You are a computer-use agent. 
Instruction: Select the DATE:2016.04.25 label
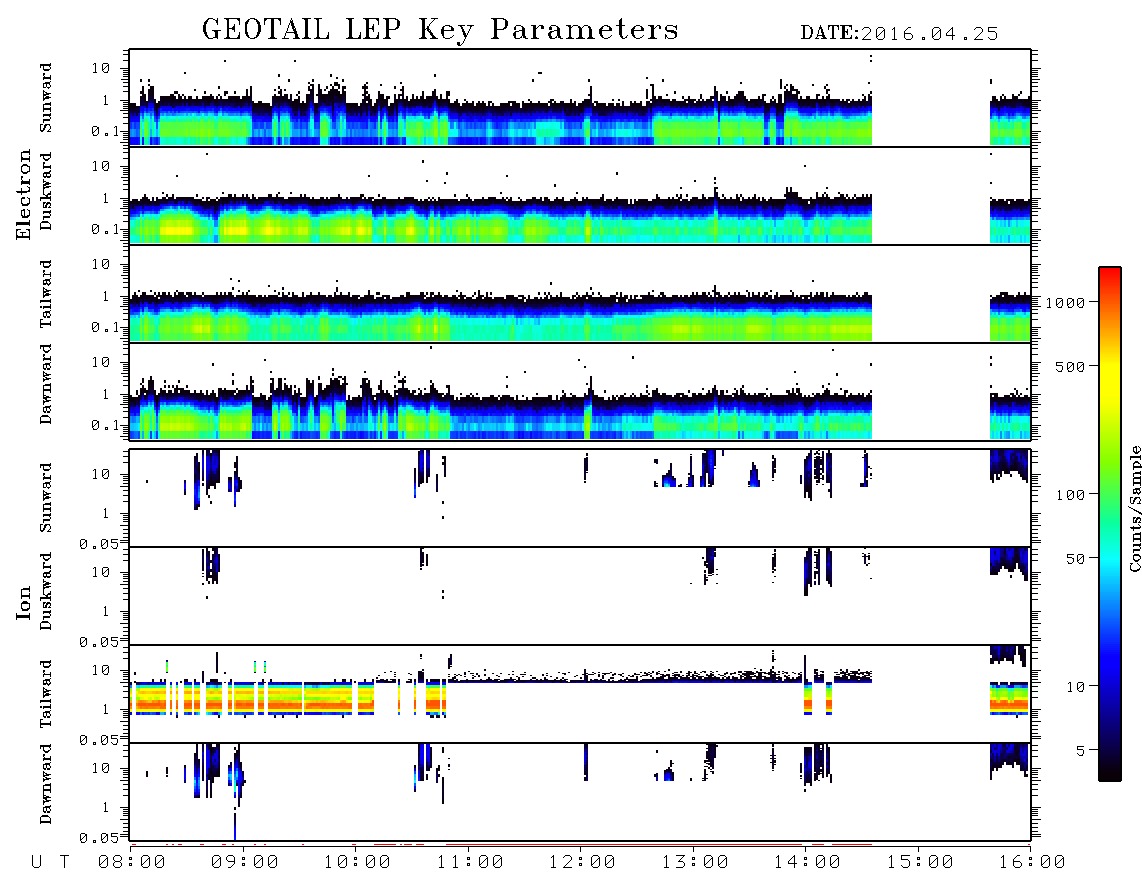[899, 33]
